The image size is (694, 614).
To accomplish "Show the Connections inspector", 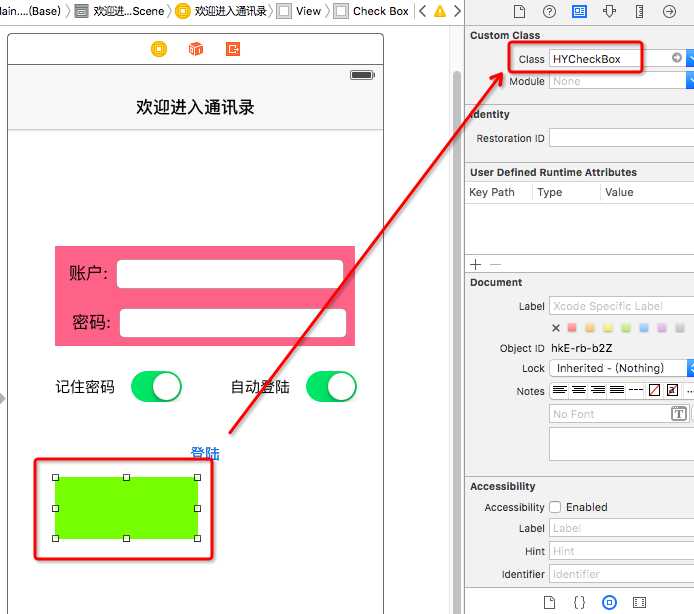I will [x=669, y=12].
